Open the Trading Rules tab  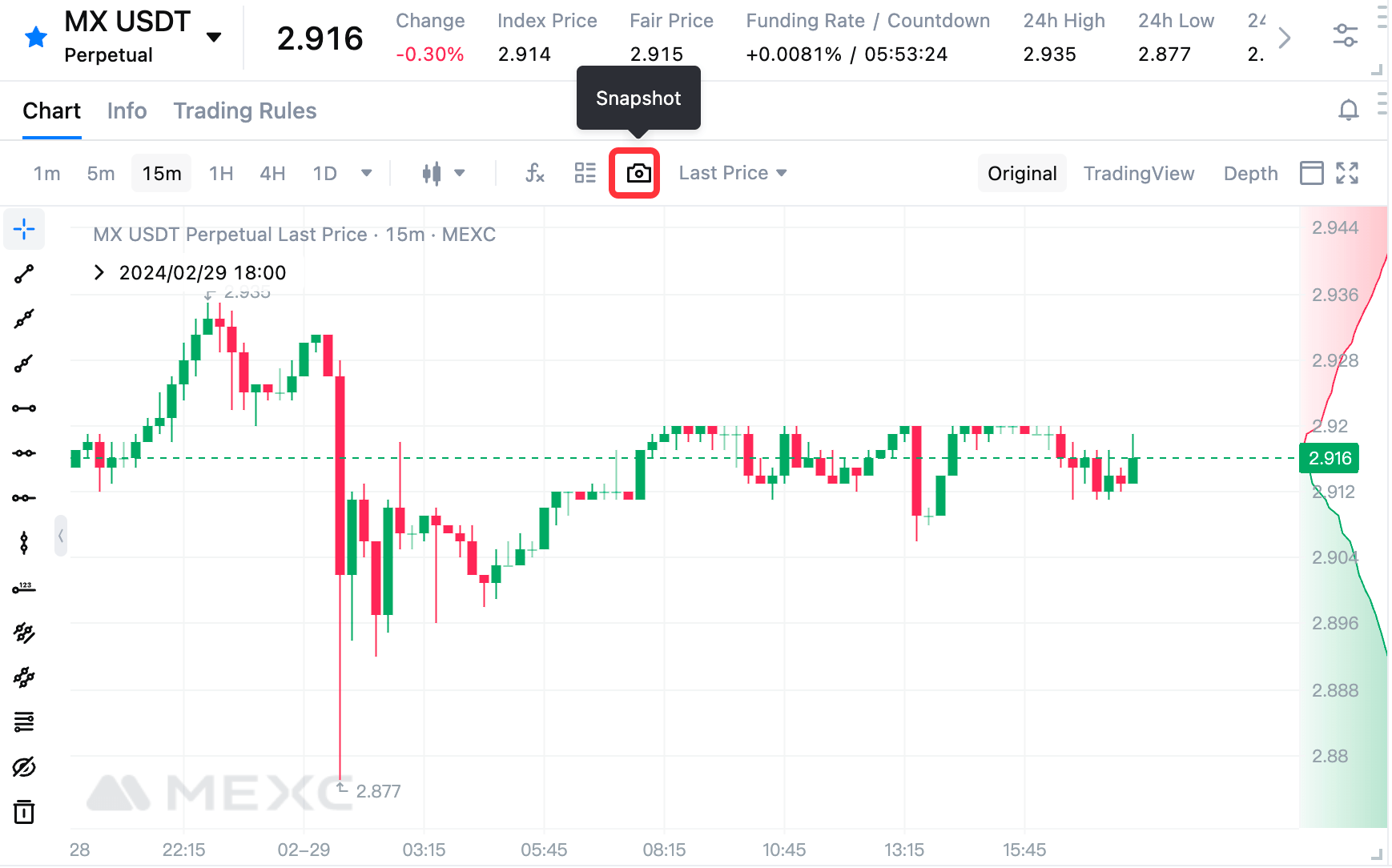pyautogui.click(x=245, y=111)
